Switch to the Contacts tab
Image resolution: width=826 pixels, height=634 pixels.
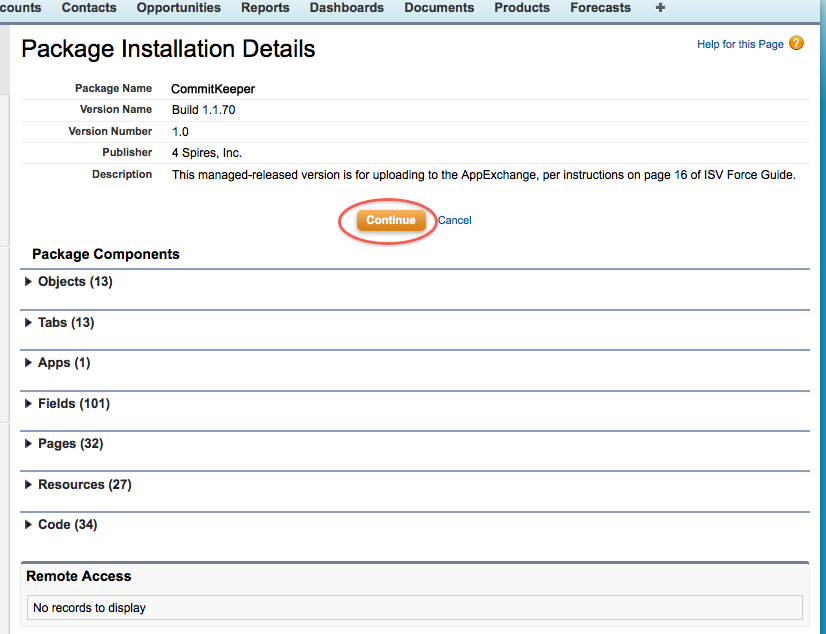[x=89, y=8]
